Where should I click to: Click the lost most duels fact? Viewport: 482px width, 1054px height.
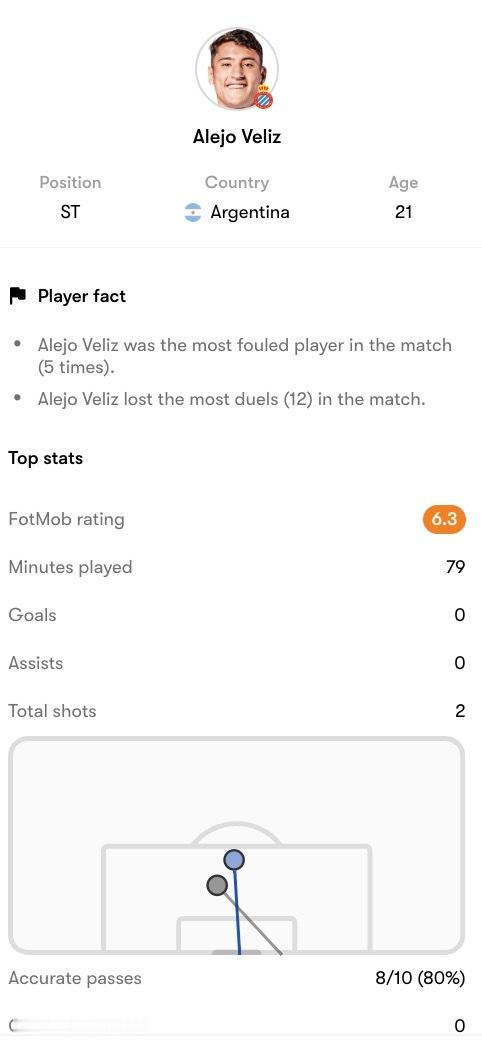pyautogui.click(x=232, y=399)
